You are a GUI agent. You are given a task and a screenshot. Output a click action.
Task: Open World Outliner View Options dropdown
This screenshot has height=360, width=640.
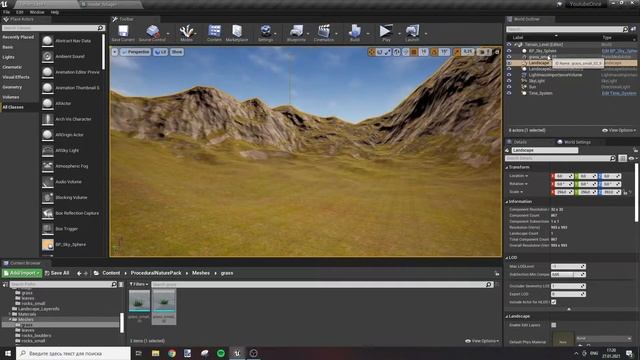pyautogui.click(x=619, y=130)
